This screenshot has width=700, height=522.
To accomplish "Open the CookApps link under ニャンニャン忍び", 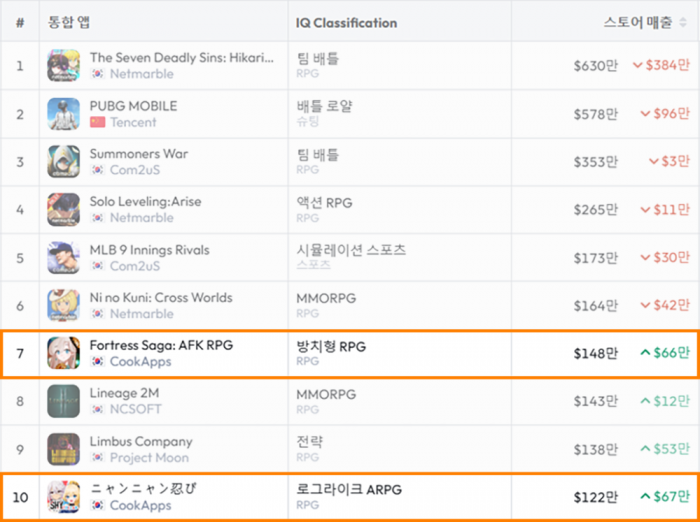I will (x=141, y=505).
